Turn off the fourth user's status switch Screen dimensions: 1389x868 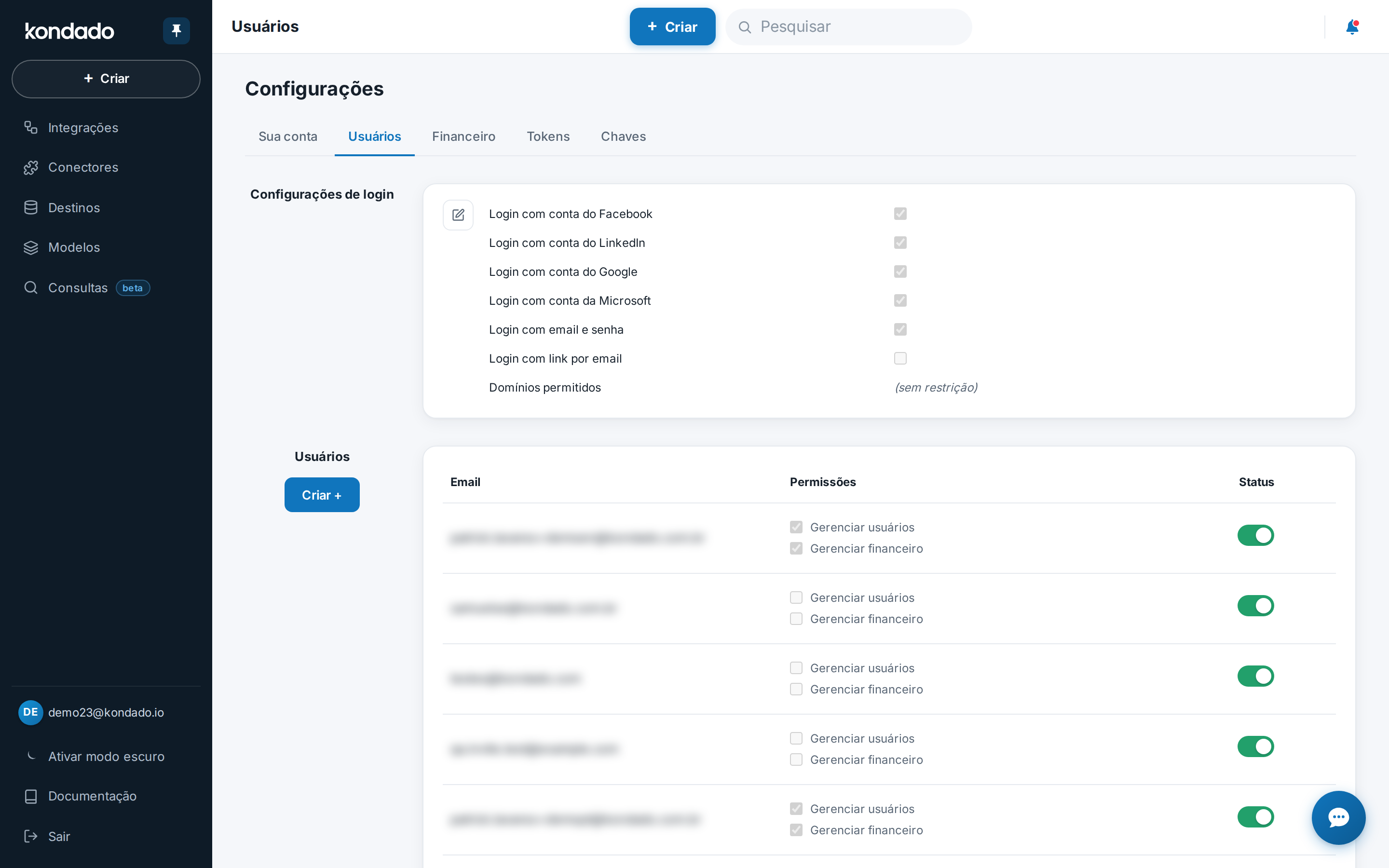1256,747
